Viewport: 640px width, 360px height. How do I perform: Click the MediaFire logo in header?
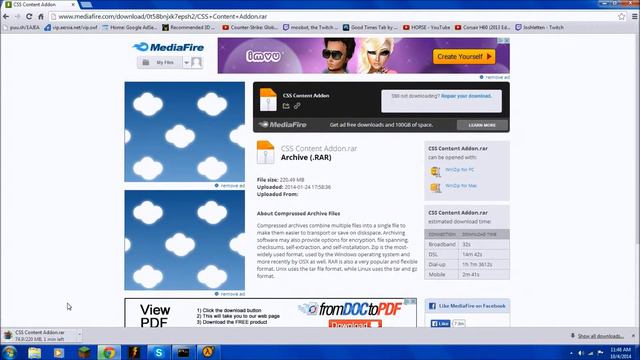coord(168,47)
